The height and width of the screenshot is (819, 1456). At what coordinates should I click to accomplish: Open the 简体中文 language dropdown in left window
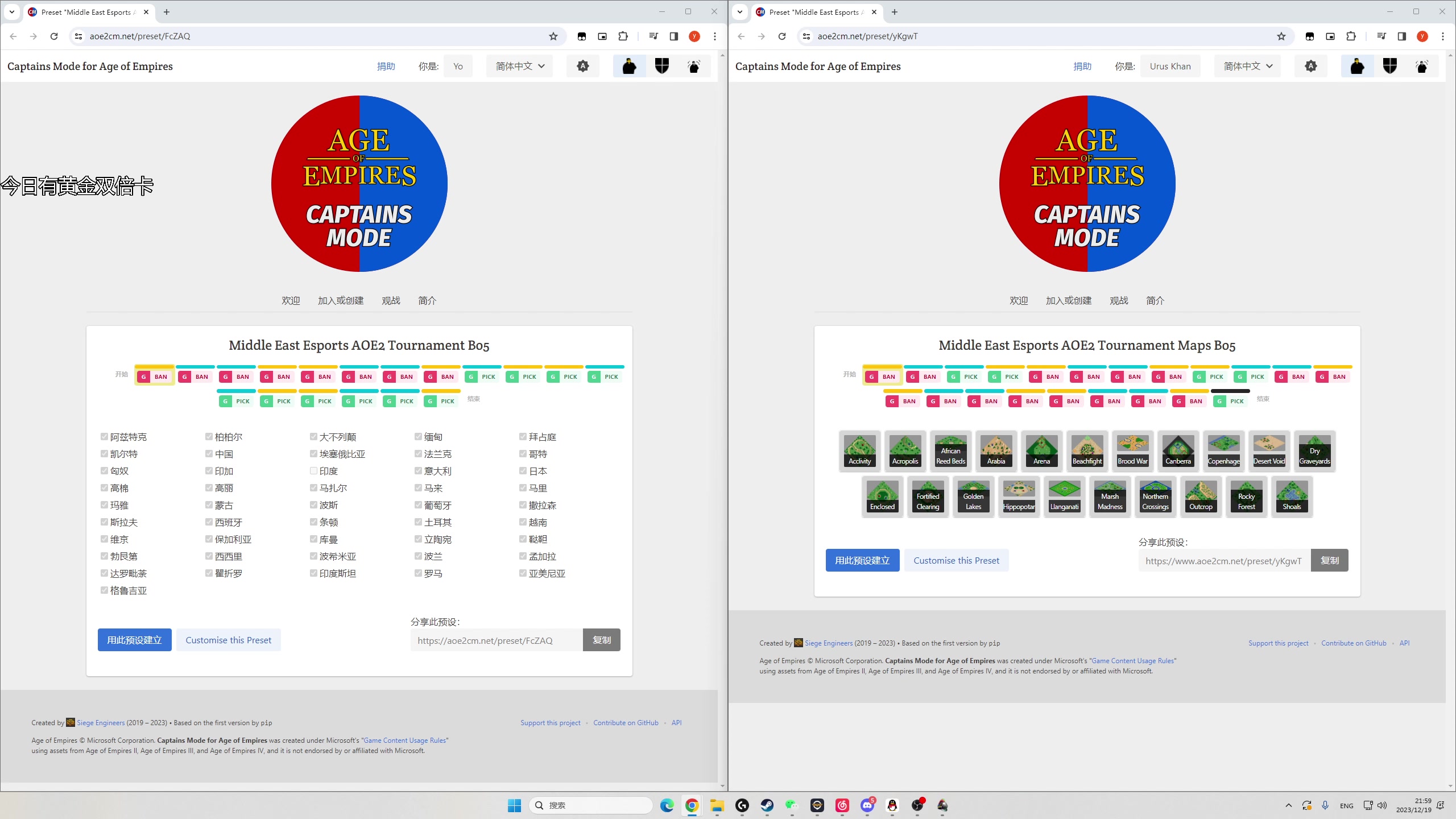pos(520,67)
